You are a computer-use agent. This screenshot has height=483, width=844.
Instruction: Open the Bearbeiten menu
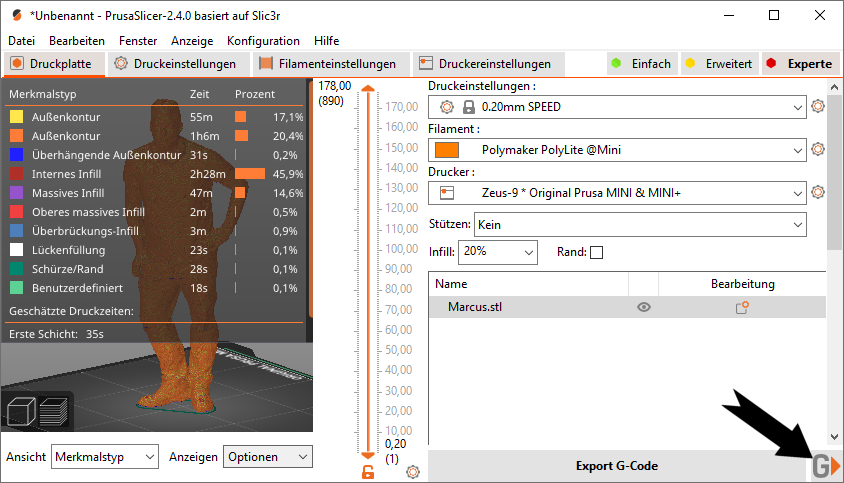pos(77,40)
